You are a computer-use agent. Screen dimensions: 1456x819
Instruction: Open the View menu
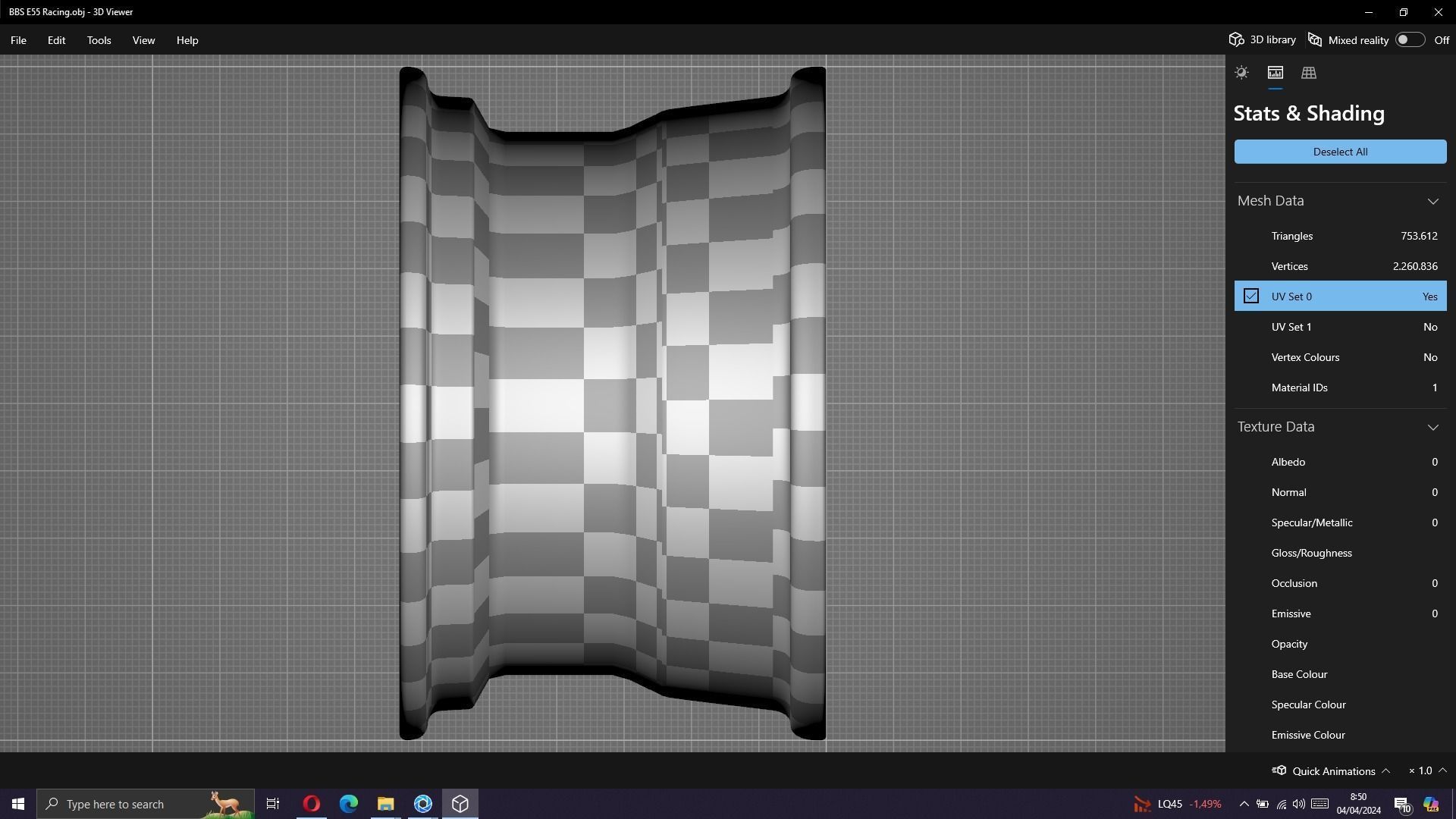tap(143, 40)
